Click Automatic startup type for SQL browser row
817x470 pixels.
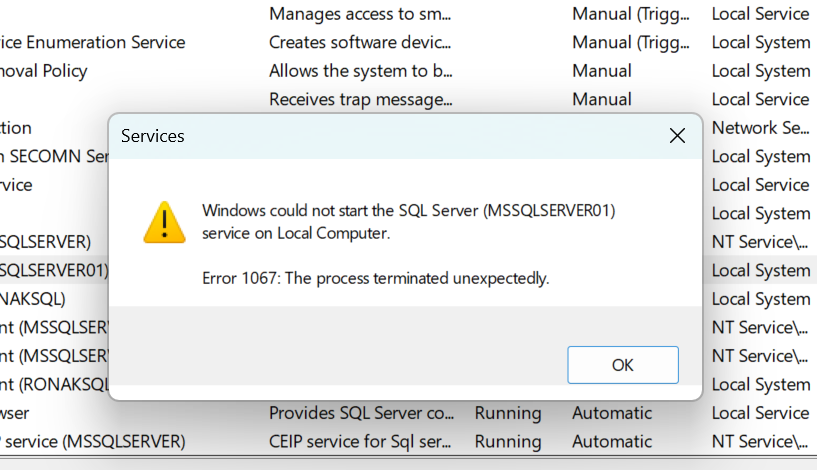[612, 413]
